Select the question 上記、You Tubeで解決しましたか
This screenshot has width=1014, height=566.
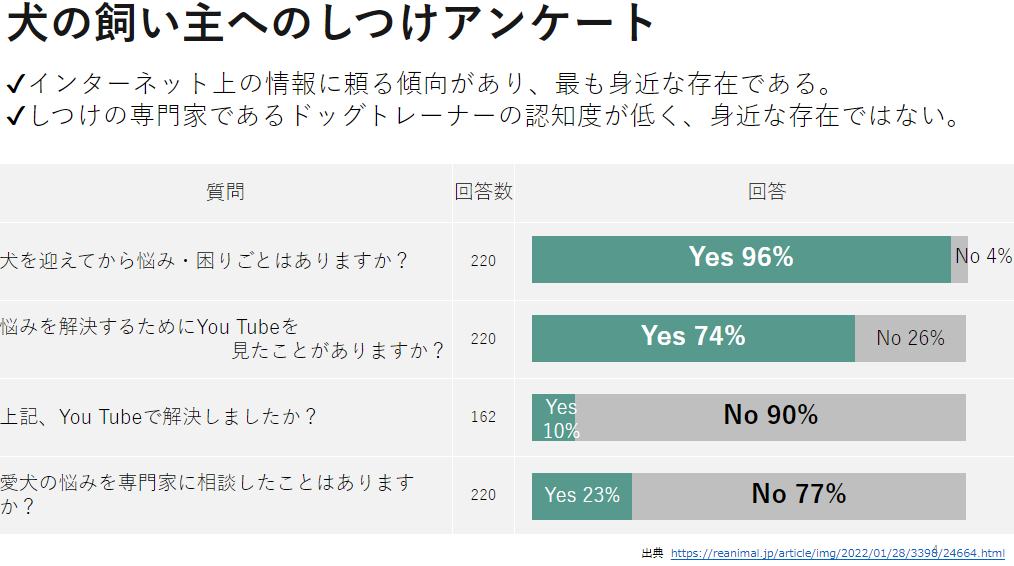pyautogui.click(x=160, y=417)
